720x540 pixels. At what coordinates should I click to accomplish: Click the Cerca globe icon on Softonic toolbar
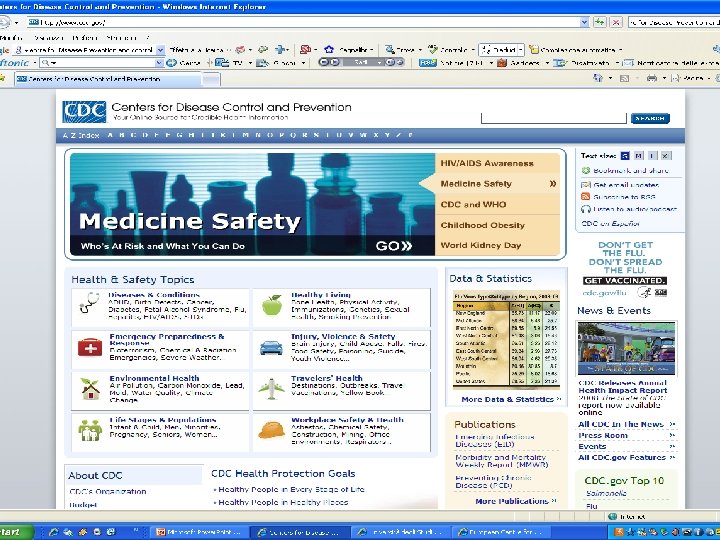pos(172,62)
